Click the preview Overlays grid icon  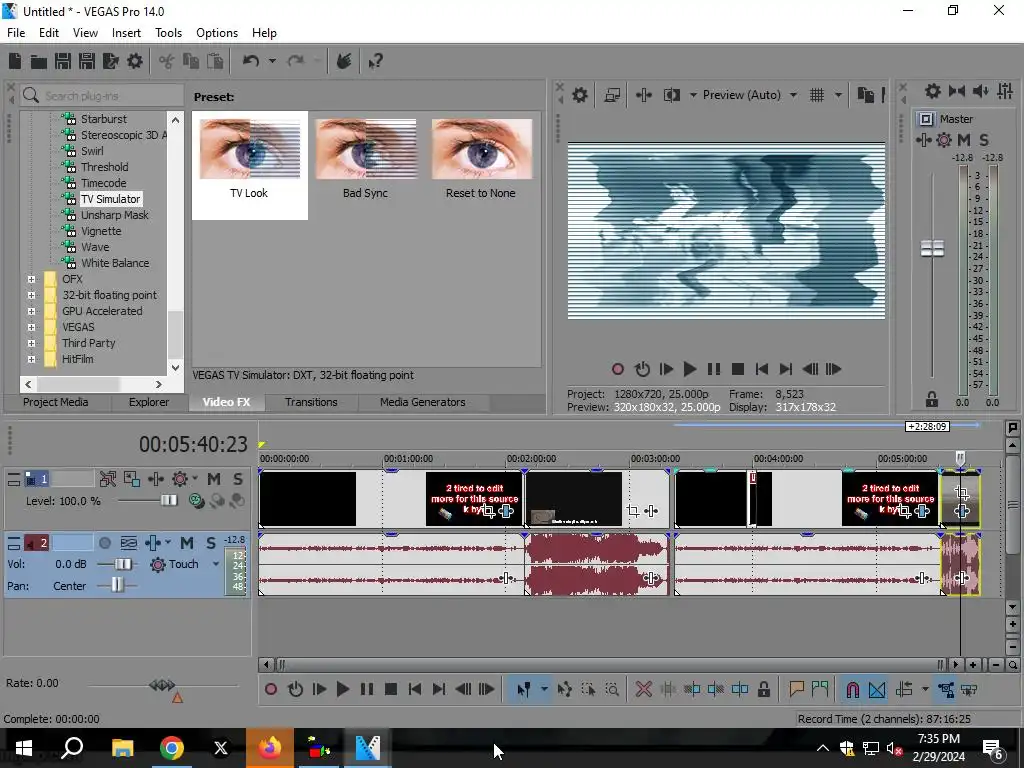pyautogui.click(x=817, y=95)
